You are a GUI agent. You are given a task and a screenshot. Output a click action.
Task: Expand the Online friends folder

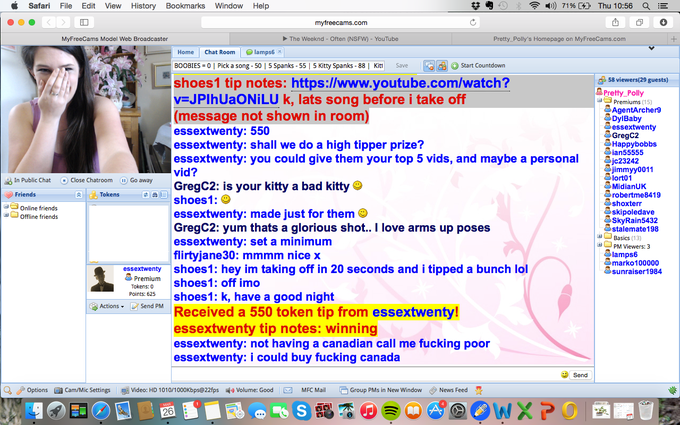coord(6,207)
